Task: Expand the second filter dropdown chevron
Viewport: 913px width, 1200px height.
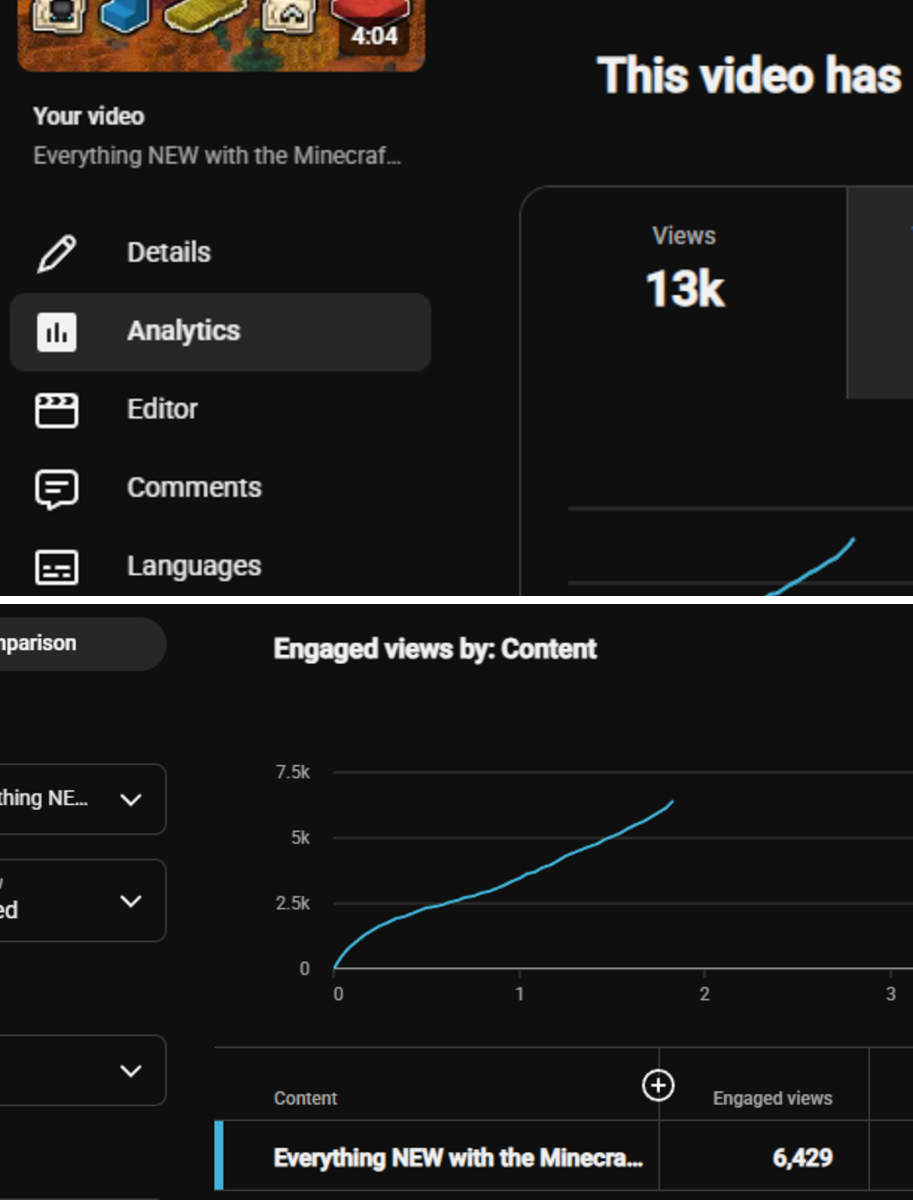Action: click(130, 901)
